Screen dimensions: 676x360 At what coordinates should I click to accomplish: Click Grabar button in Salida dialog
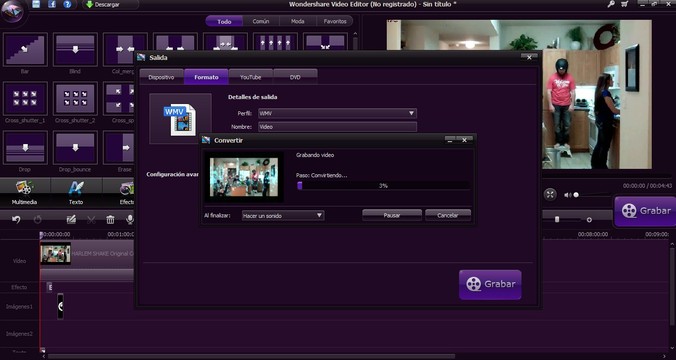(490, 285)
